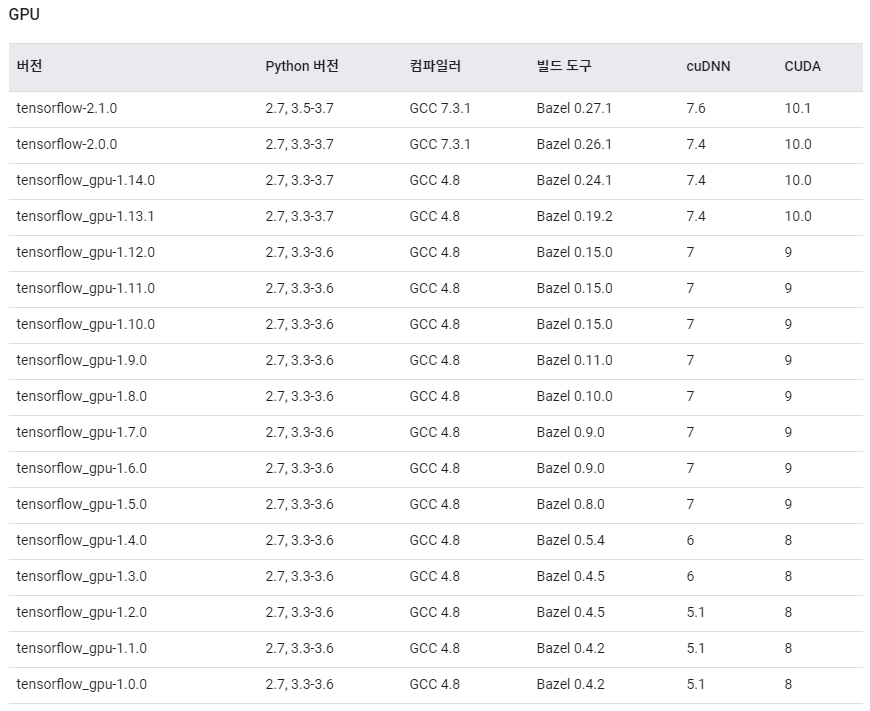Image resolution: width=870 pixels, height=711 pixels.
Task: Select the tensorflow_gpu-1.9.0 cell
Action: click(82, 361)
